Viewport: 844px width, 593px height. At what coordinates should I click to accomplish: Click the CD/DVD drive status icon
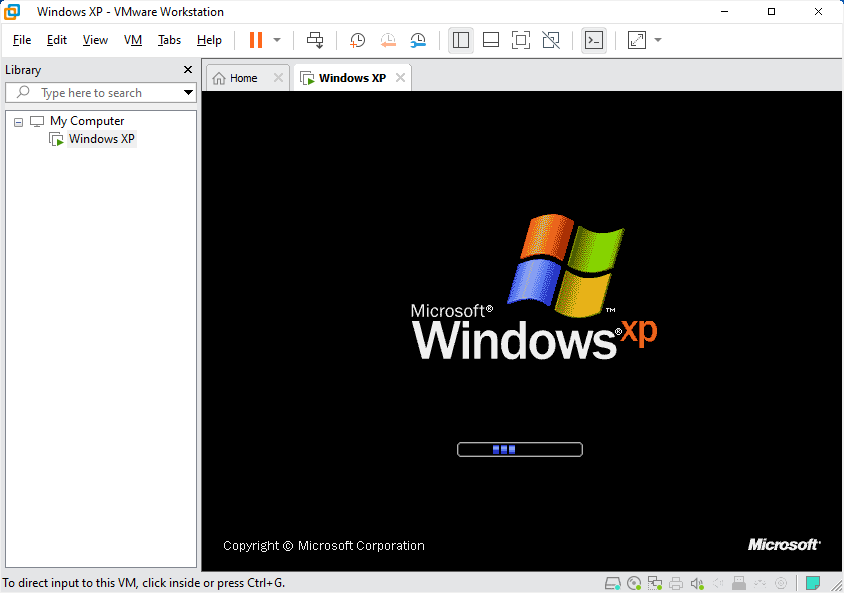coord(634,582)
